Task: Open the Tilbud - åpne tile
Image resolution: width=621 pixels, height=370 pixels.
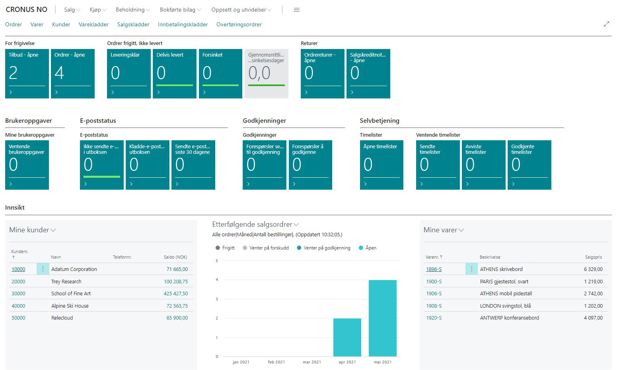Action: pyautogui.click(x=27, y=74)
